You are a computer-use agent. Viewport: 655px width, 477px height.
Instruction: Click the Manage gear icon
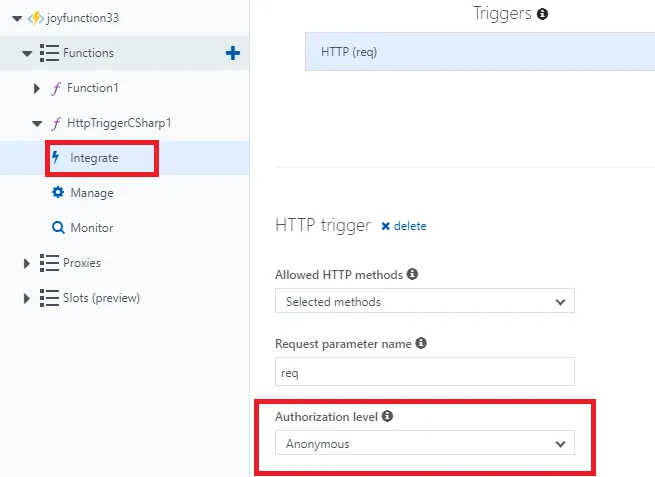click(58, 193)
